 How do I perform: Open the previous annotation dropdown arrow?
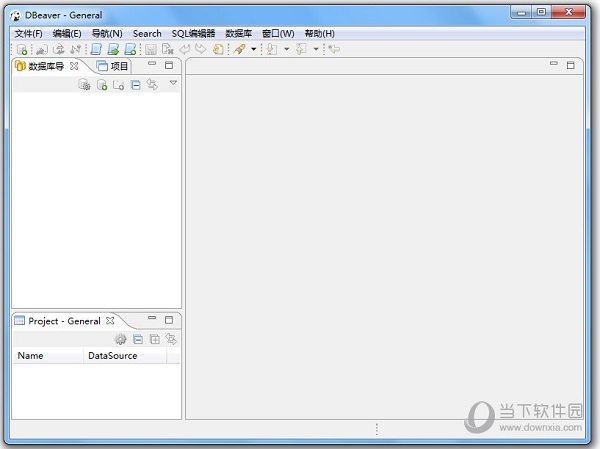point(316,49)
